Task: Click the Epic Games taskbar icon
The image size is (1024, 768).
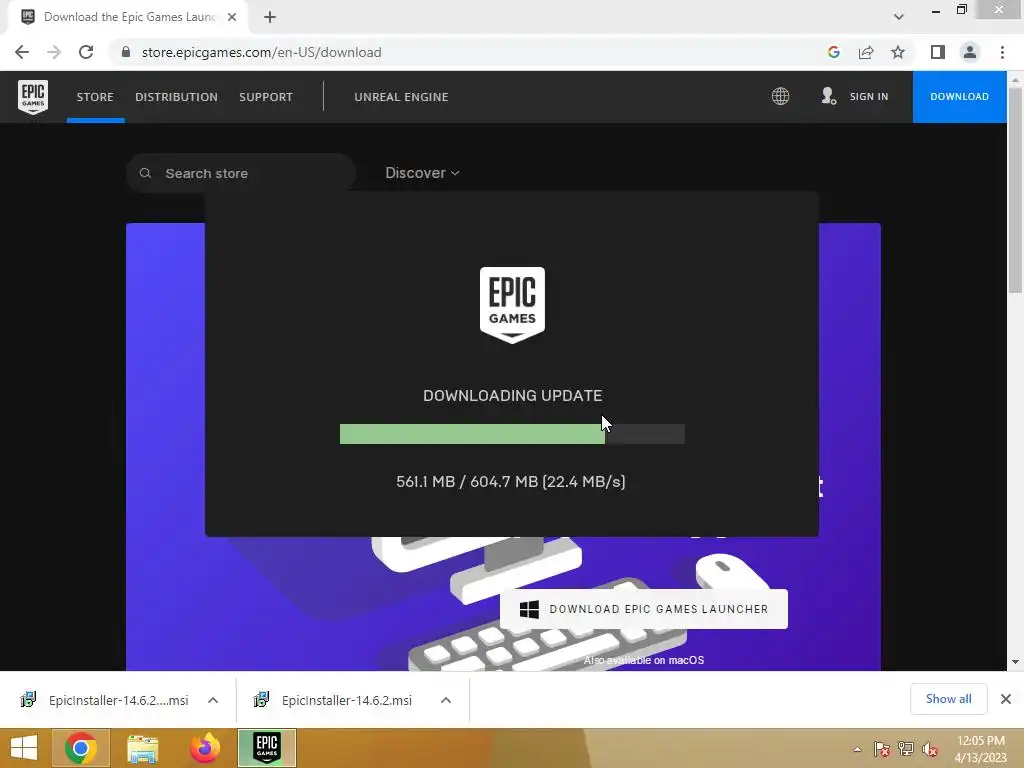Action: coord(266,748)
